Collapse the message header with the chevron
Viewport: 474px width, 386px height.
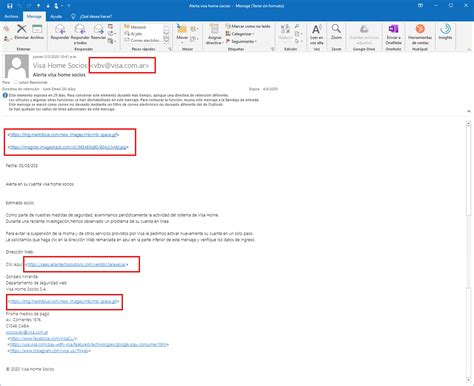coord(468,111)
